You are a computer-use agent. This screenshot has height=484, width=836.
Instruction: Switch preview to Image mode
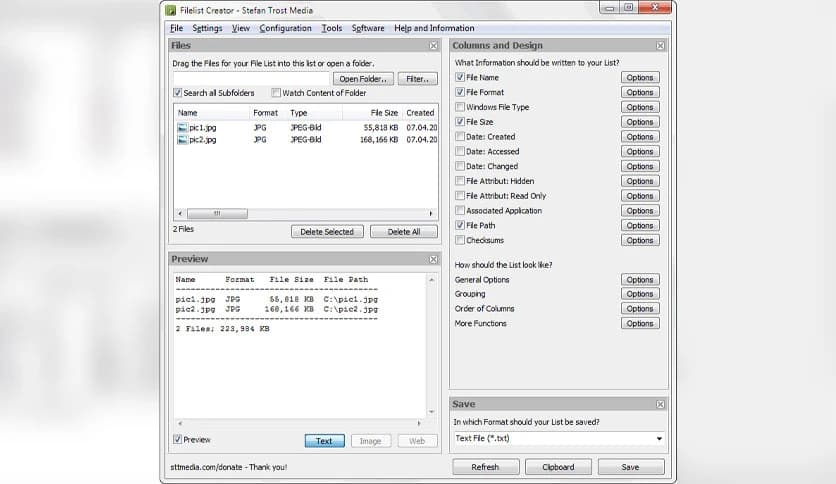(x=371, y=441)
